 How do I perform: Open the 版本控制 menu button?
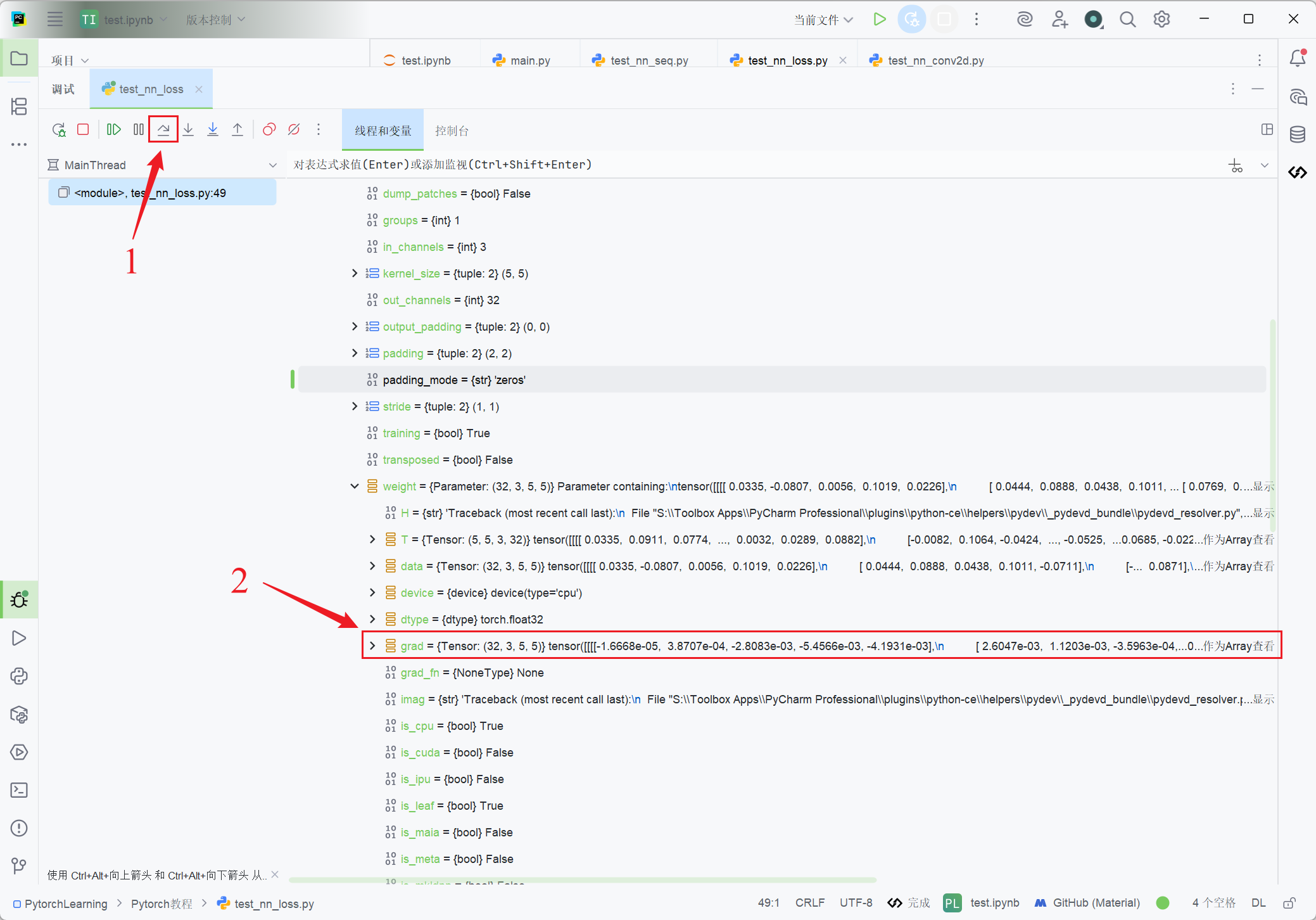215,20
